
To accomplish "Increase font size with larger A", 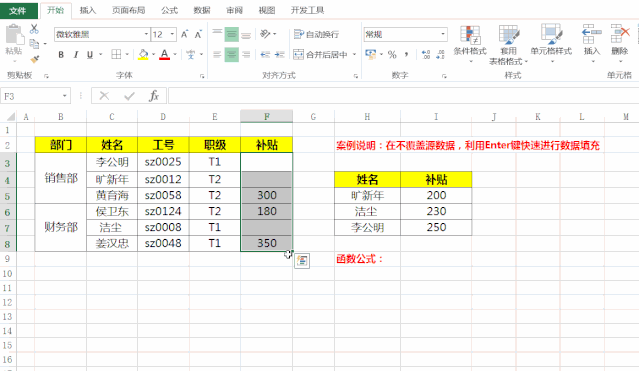I will pyautogui.click(x=185, y=35).
